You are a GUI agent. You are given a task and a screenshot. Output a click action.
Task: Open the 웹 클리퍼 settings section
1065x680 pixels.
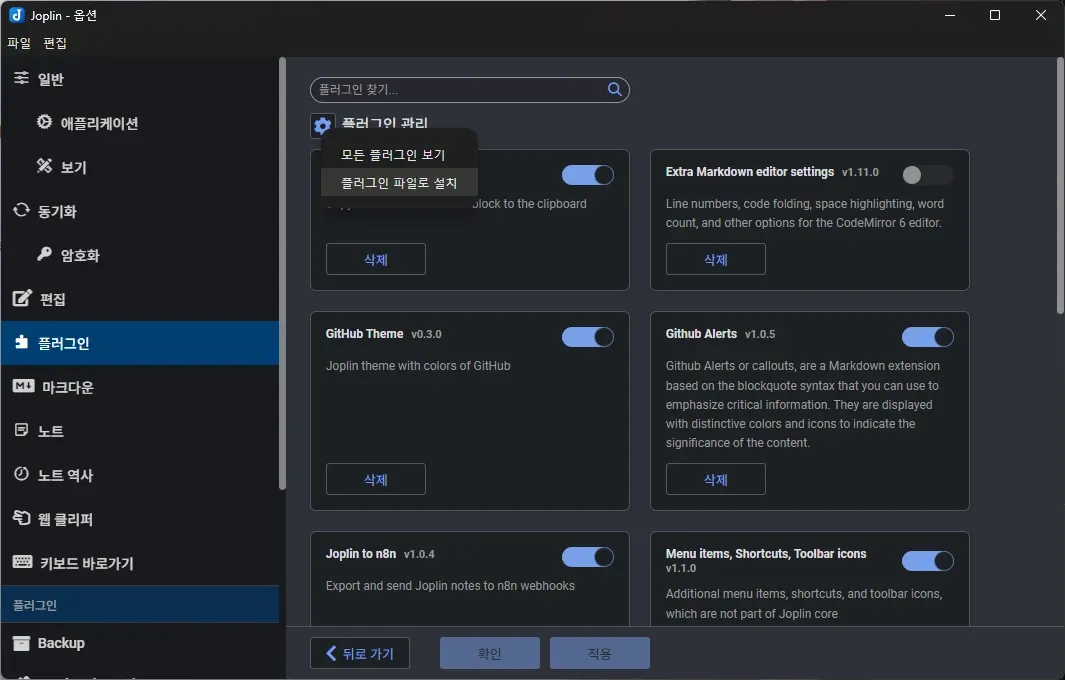click(139, 519)
